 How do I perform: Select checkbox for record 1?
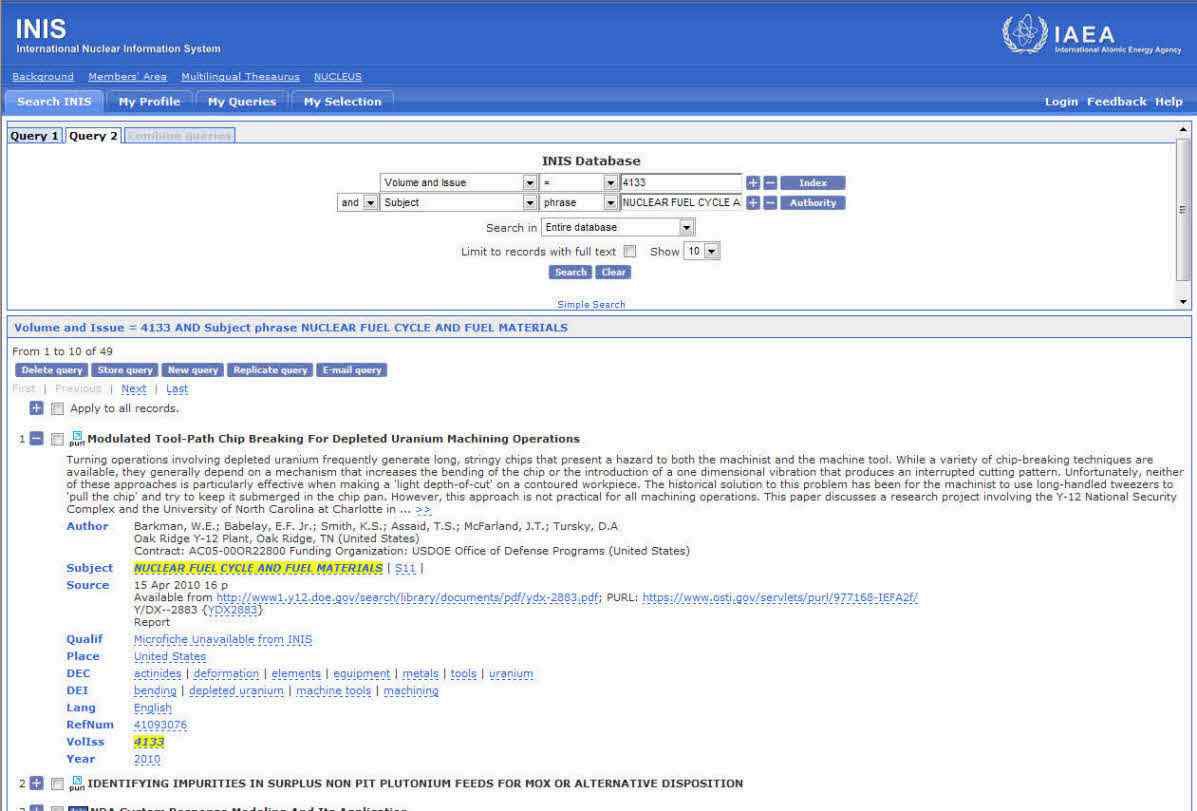57,439
